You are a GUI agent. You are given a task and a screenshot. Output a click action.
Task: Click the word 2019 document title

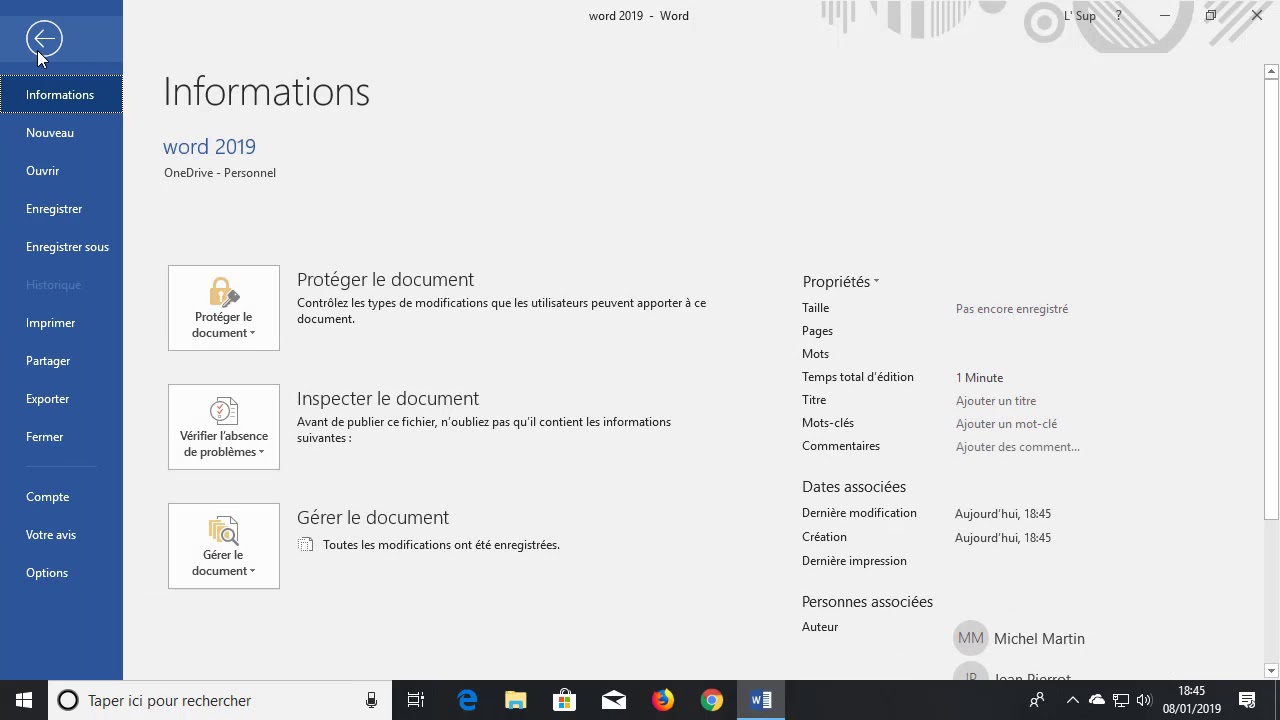[x=209, y=147]
